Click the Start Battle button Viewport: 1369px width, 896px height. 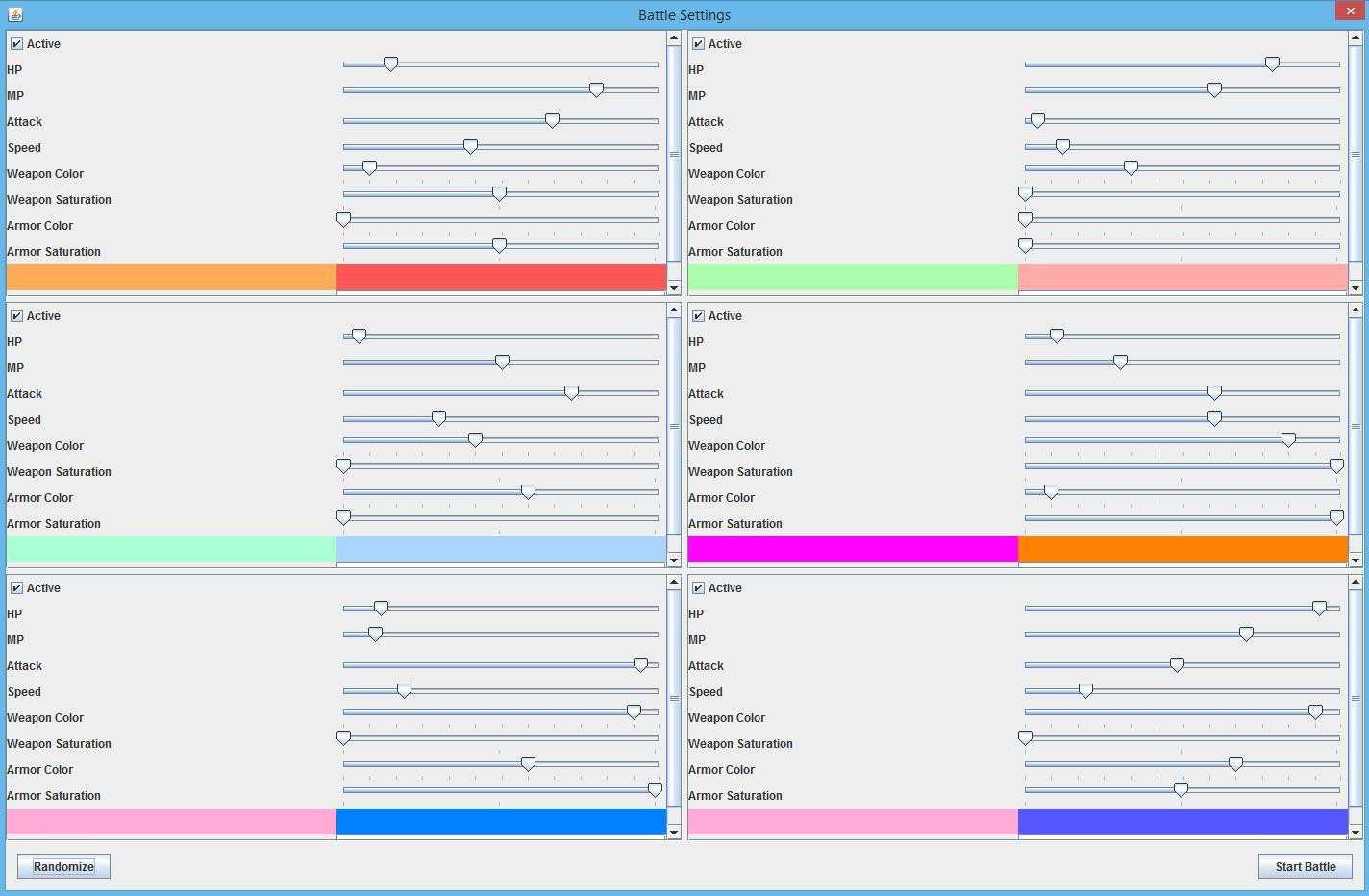(x=1306, y=866)
